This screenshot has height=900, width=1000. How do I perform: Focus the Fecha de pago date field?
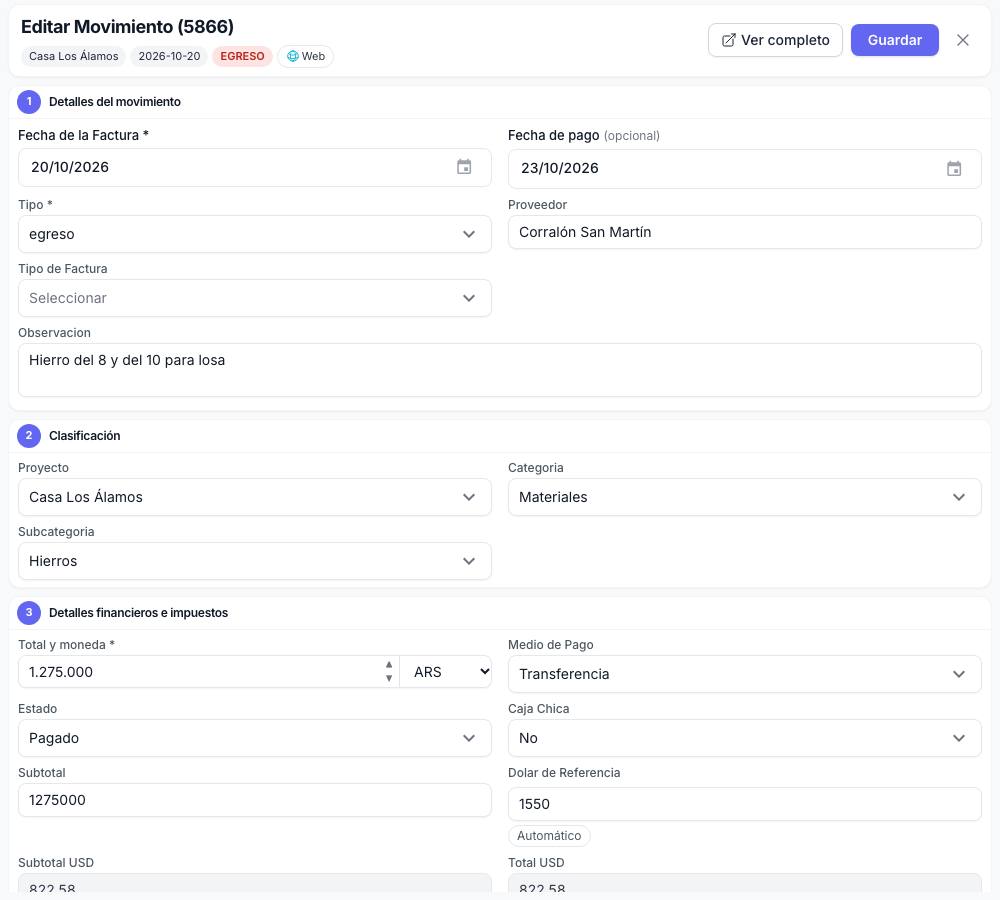[744, 168]
